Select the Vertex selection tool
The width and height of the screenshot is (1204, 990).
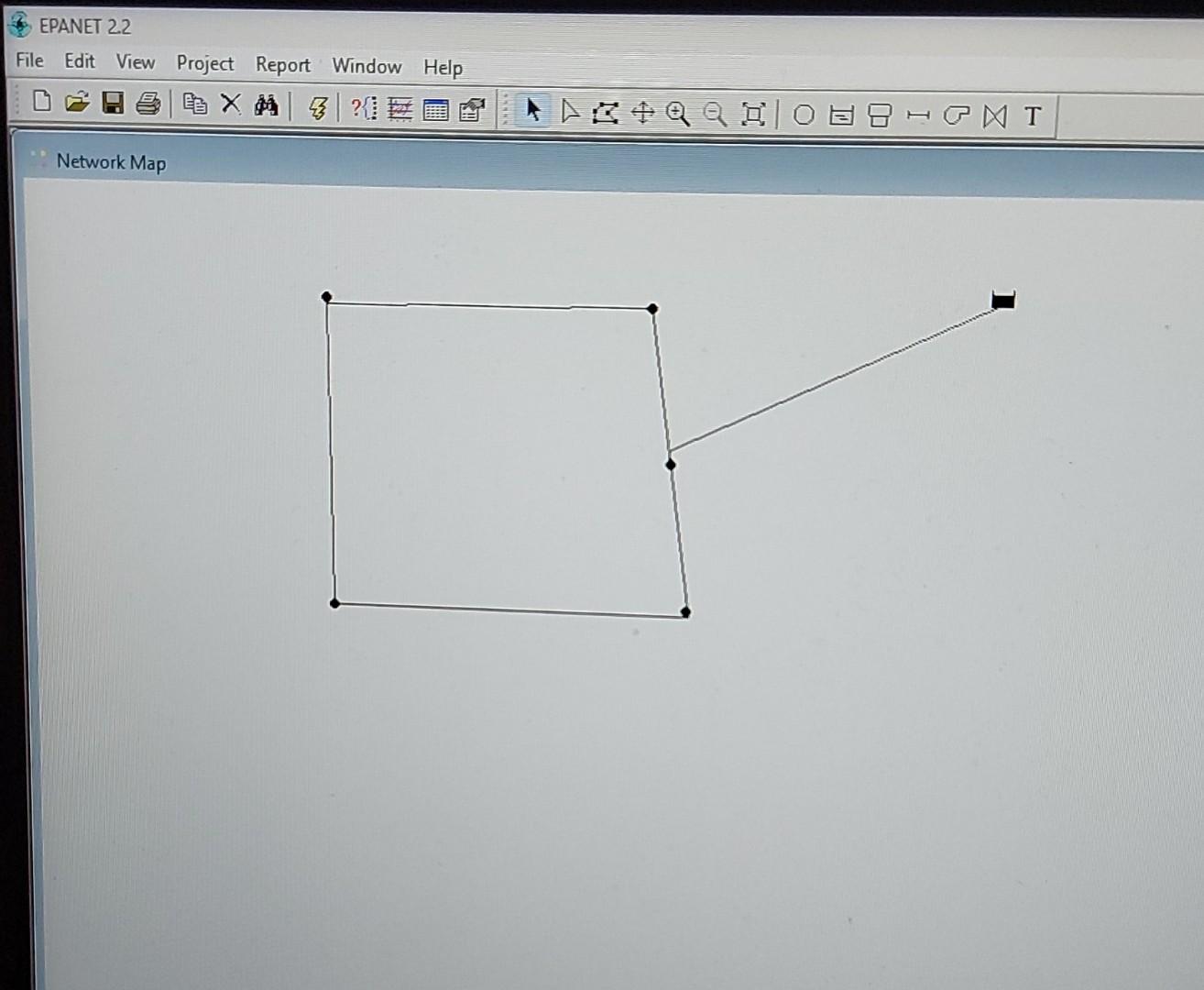[570, 112]
